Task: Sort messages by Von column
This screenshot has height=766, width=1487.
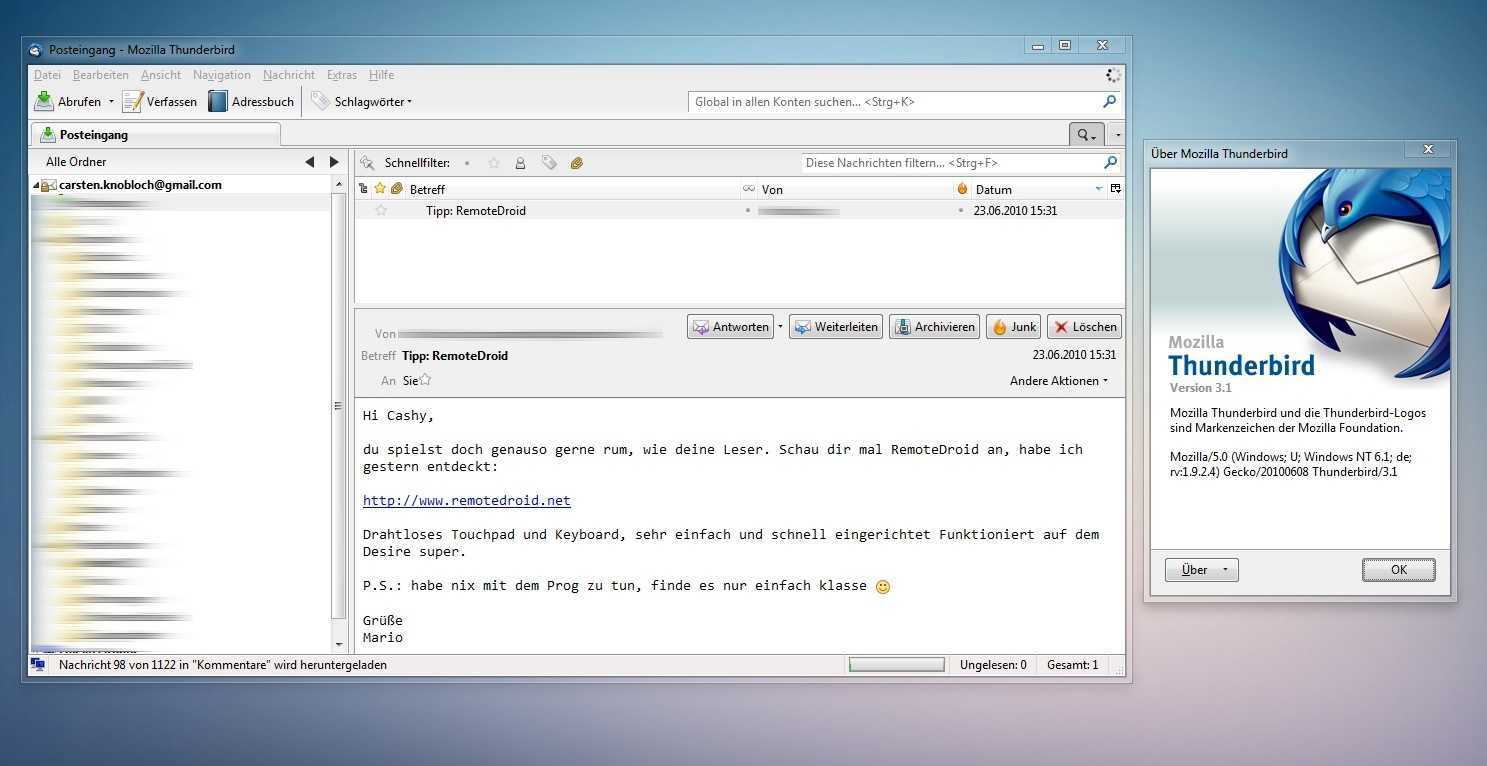Action: click(x=855, y=189)
